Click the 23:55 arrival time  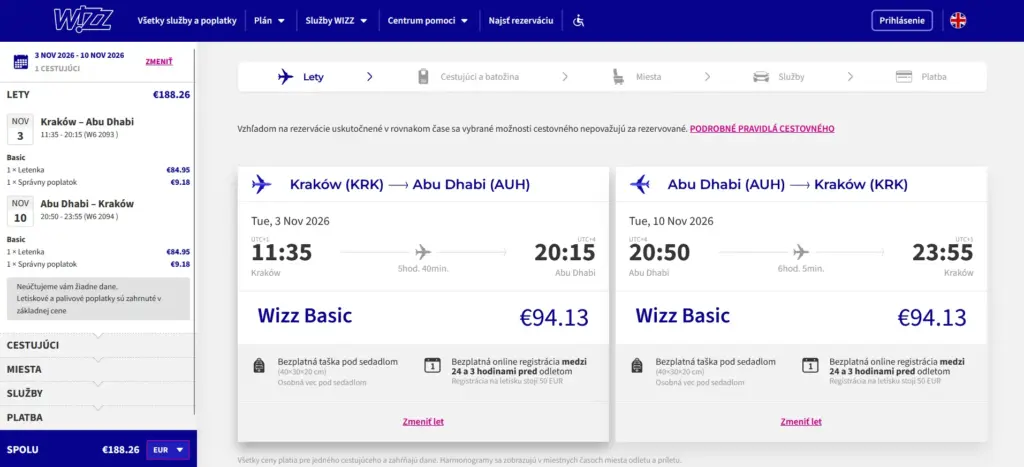tap(943, 253)
